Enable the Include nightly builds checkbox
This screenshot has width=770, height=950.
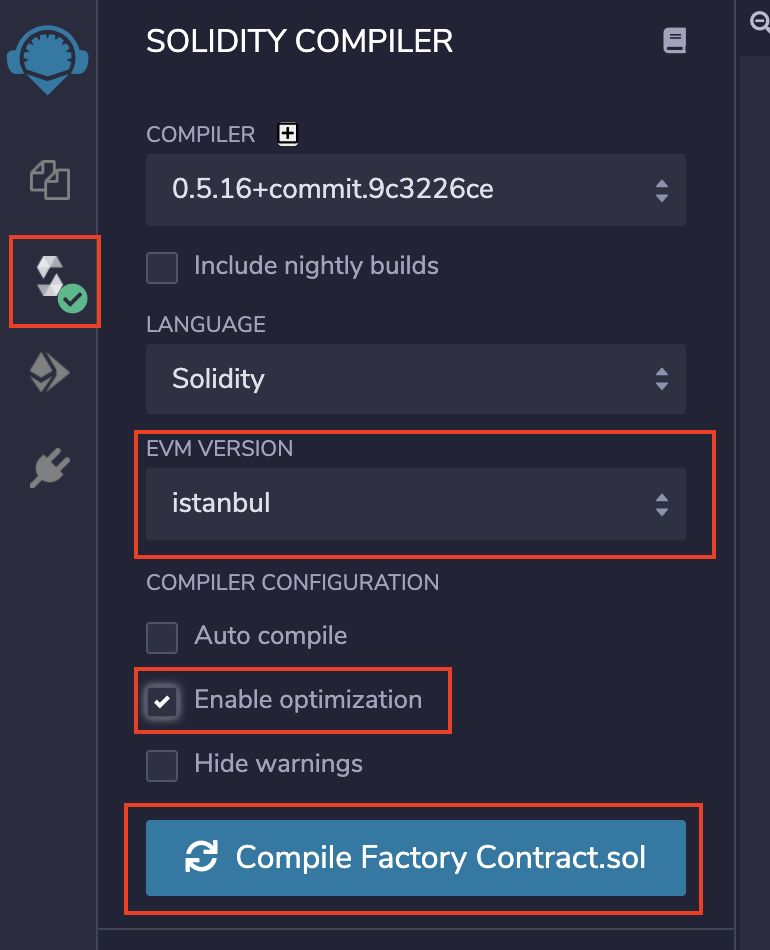click(162, 267)
